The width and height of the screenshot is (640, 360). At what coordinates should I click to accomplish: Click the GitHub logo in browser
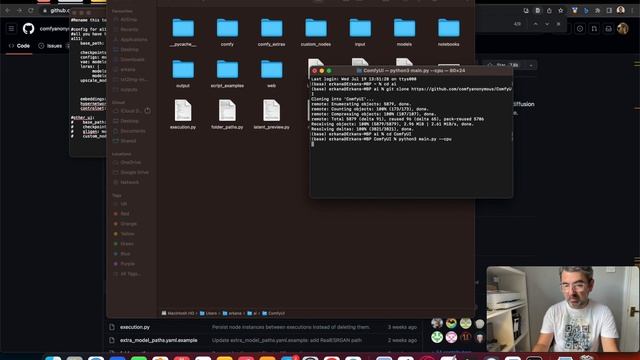pos(29,29)
